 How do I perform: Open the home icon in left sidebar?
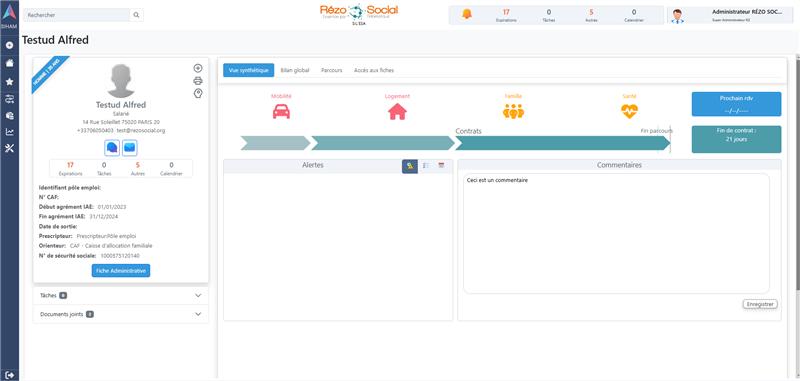(x=9, y=63)
